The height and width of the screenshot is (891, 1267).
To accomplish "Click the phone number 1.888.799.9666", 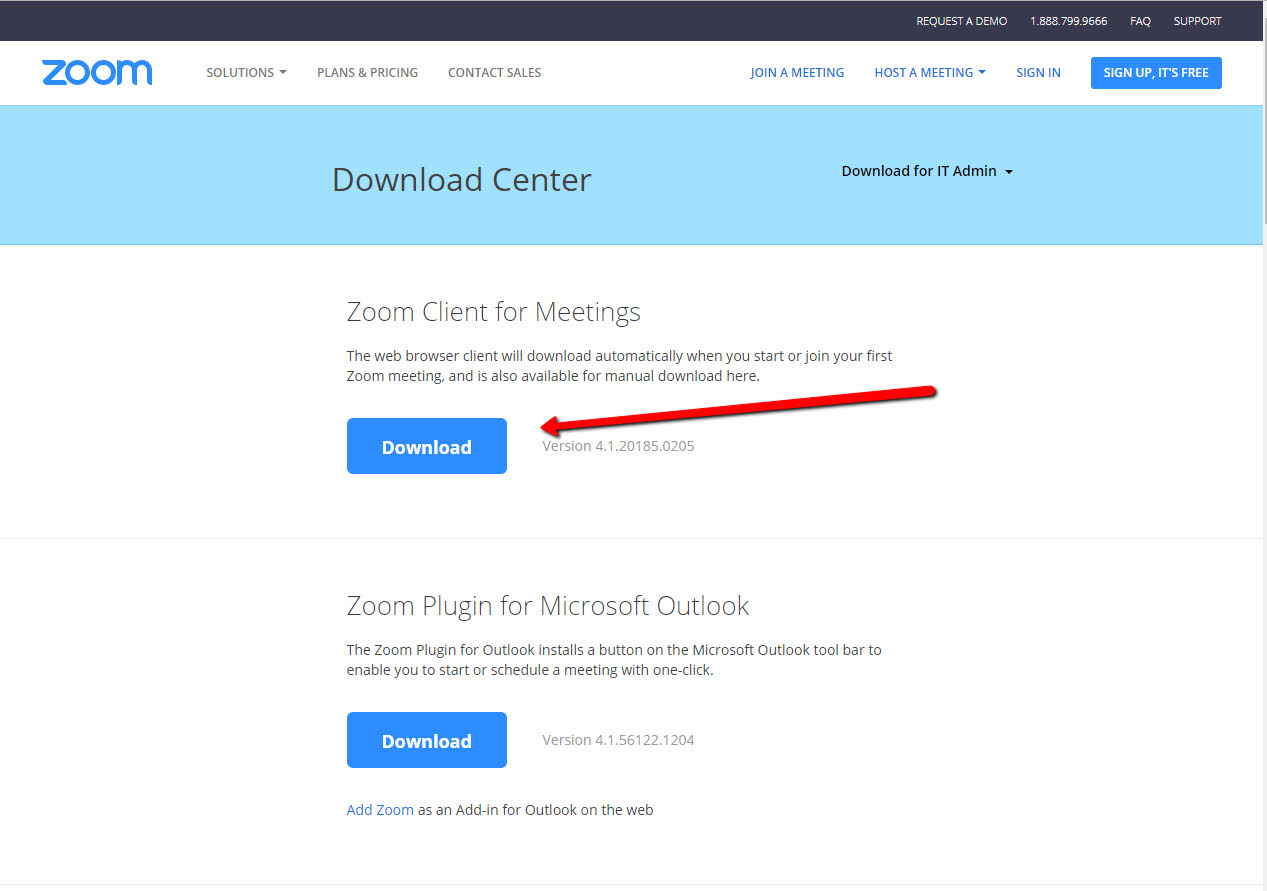I will [x=1069, y=21].
